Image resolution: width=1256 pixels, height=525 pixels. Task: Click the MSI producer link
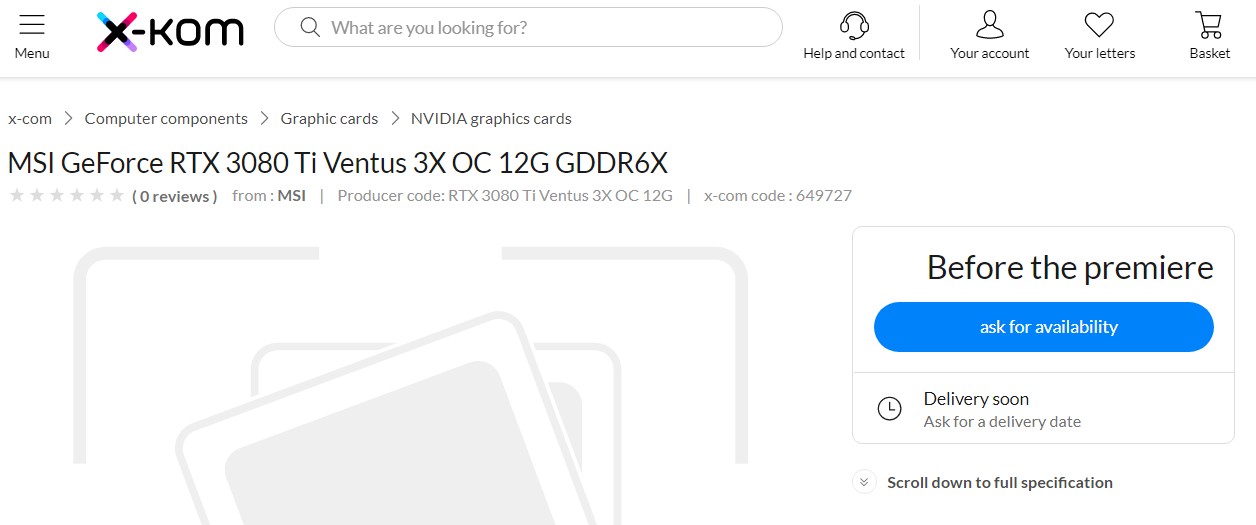291,195
